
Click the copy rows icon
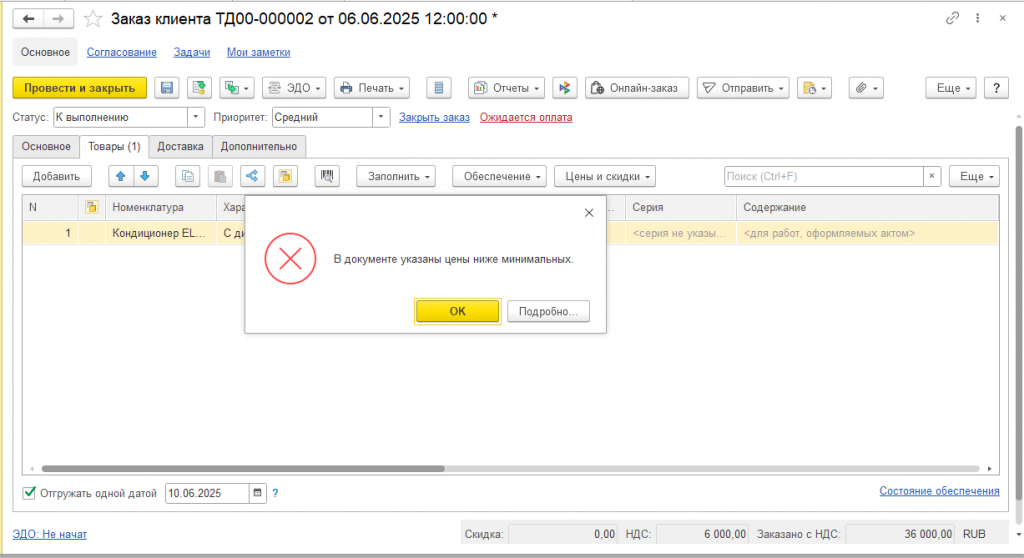[x=187, y=176]
